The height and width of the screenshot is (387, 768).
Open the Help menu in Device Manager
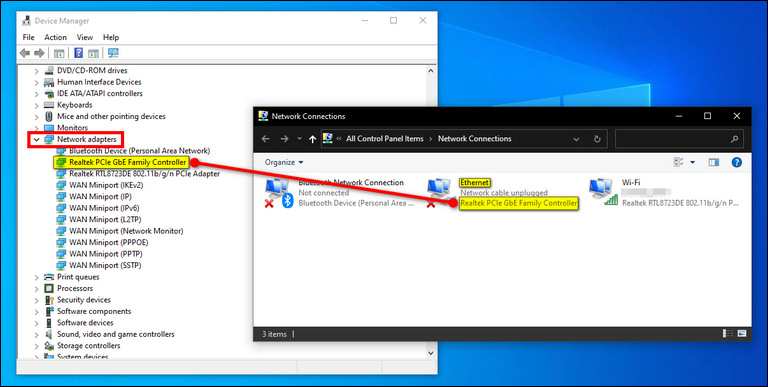(x=111, y=37)
